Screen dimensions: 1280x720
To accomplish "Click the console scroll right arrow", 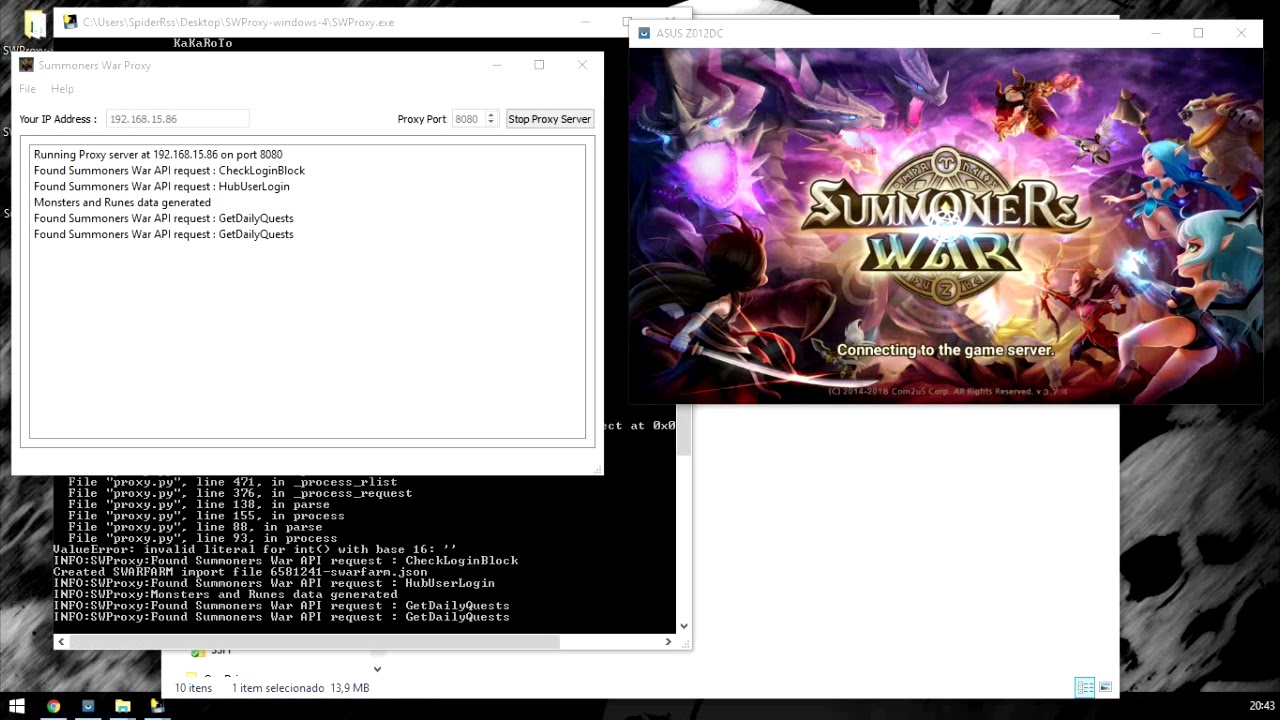I will (668, 641).
